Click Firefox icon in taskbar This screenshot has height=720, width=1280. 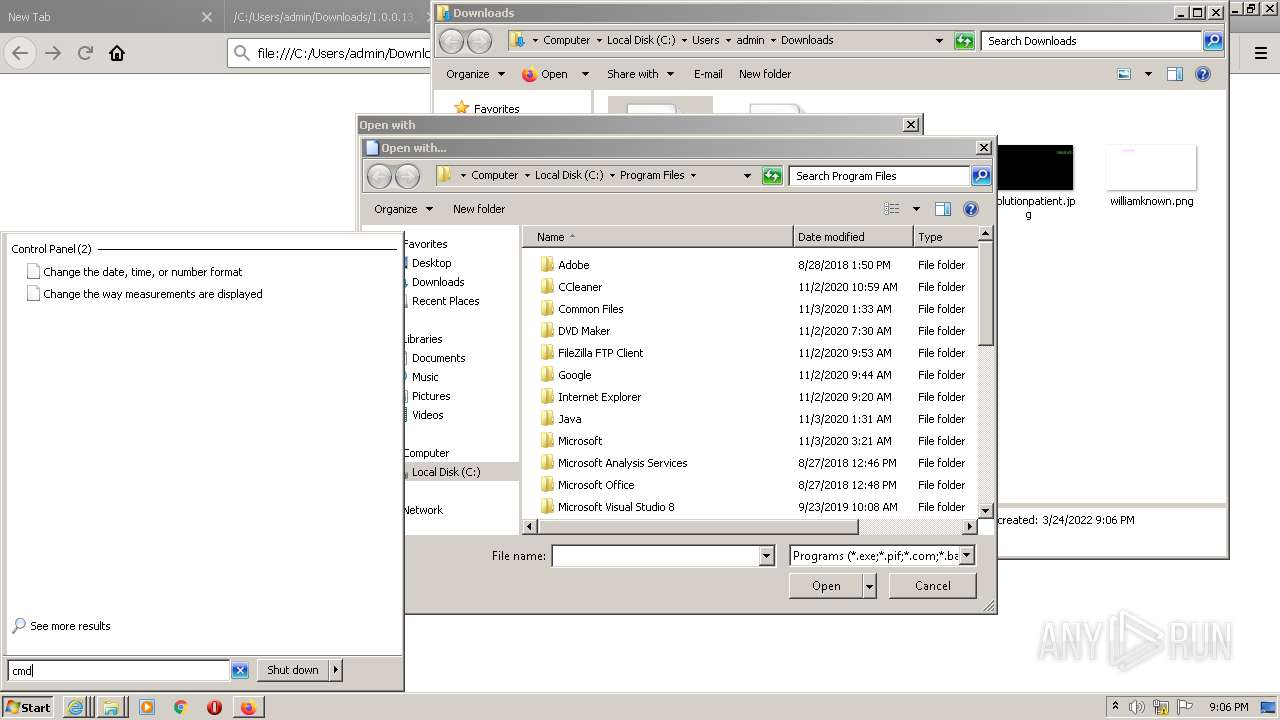click(247, 707)
